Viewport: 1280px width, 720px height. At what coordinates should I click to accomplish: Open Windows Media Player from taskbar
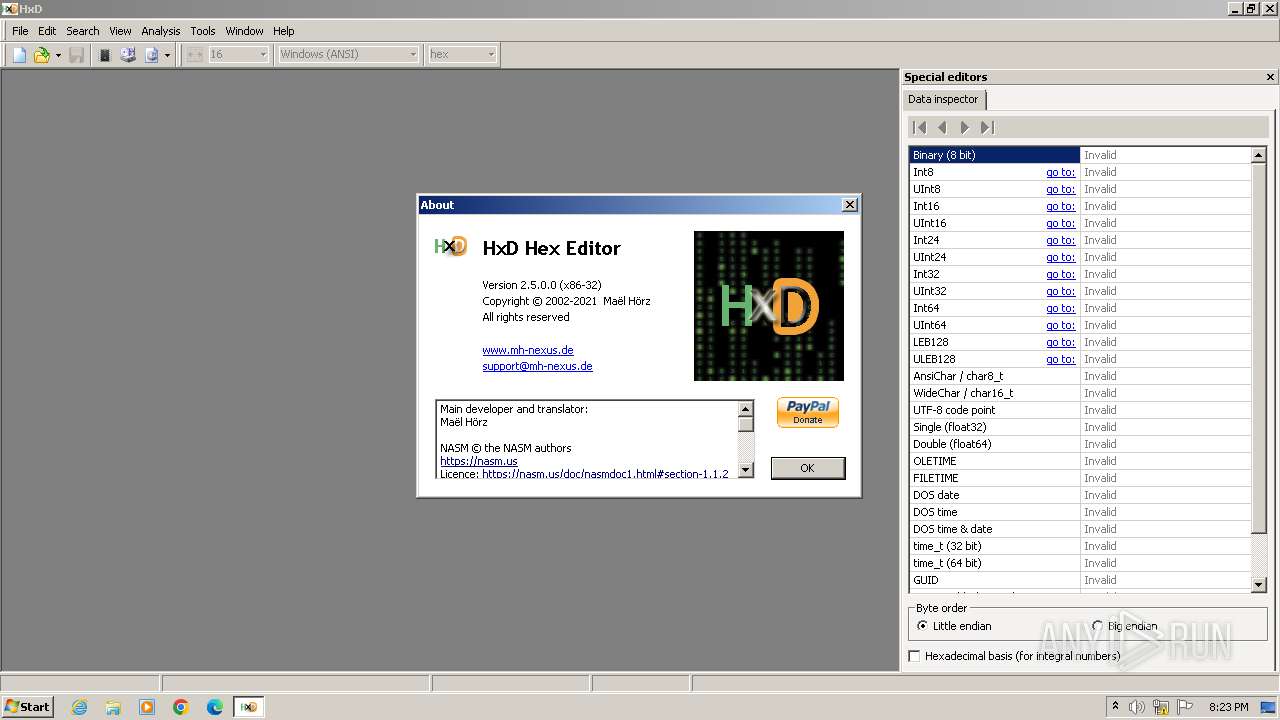[x=147, y=707]
